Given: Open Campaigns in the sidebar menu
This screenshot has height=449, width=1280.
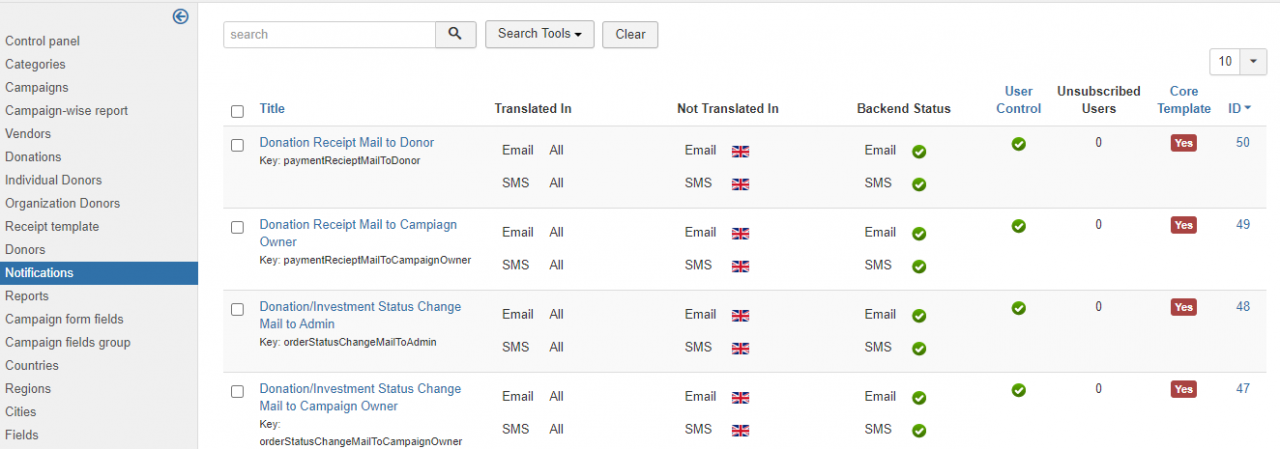Looking at the screenshot, I should coord(37,87).
